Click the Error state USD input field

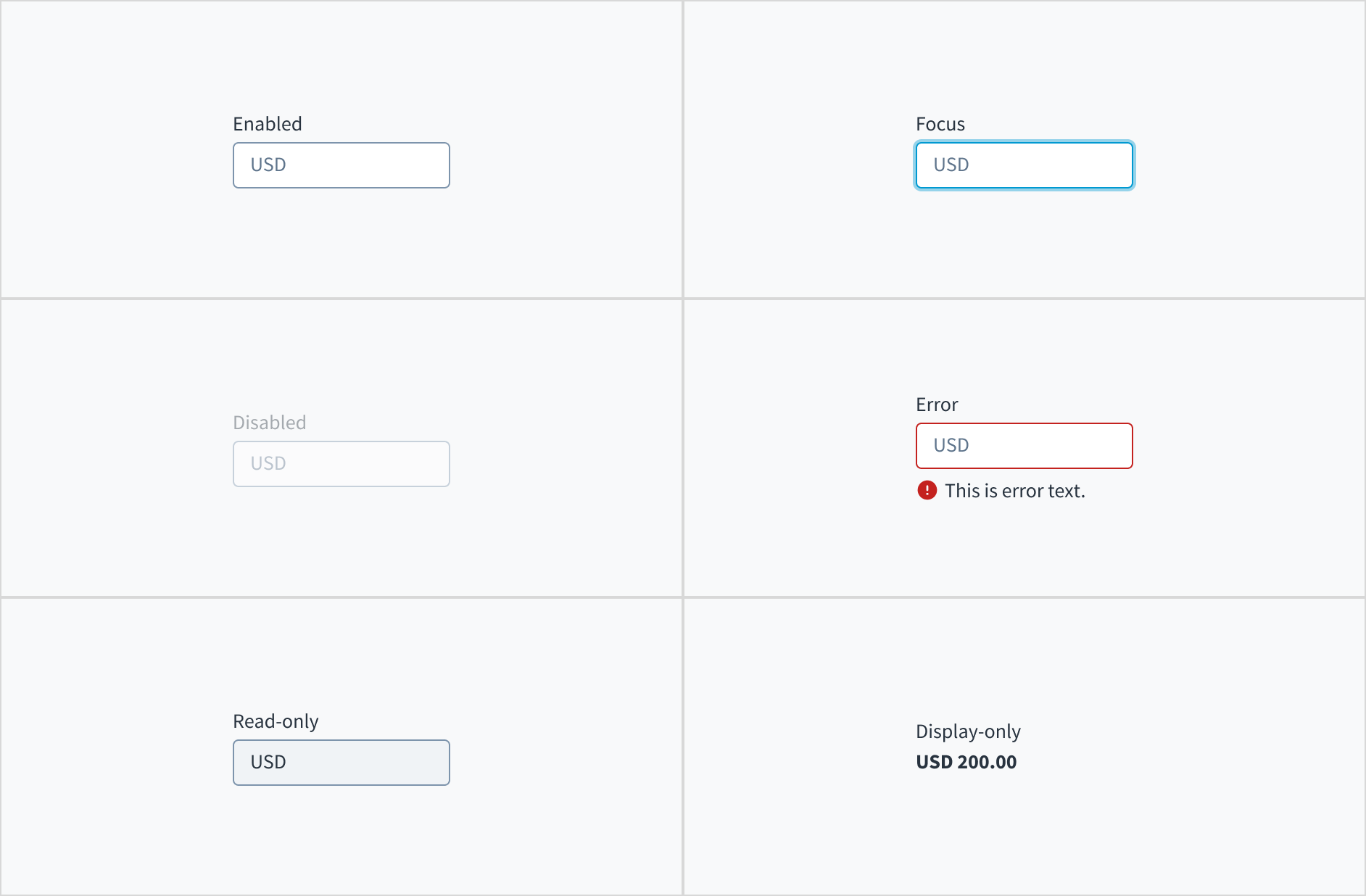click(1024, 446)
